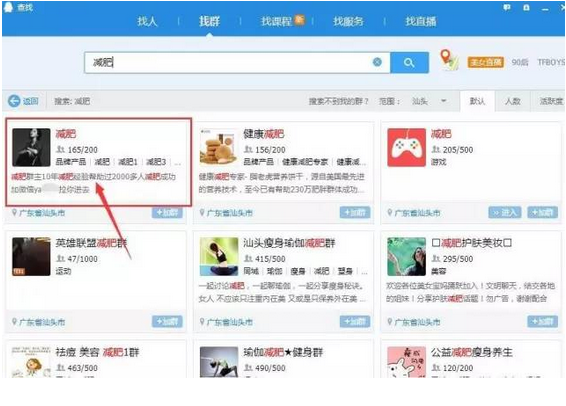The image size is (566, 406).
Task: Click the 运动 category under 英雄联盟减肥群
Action: 64,271
